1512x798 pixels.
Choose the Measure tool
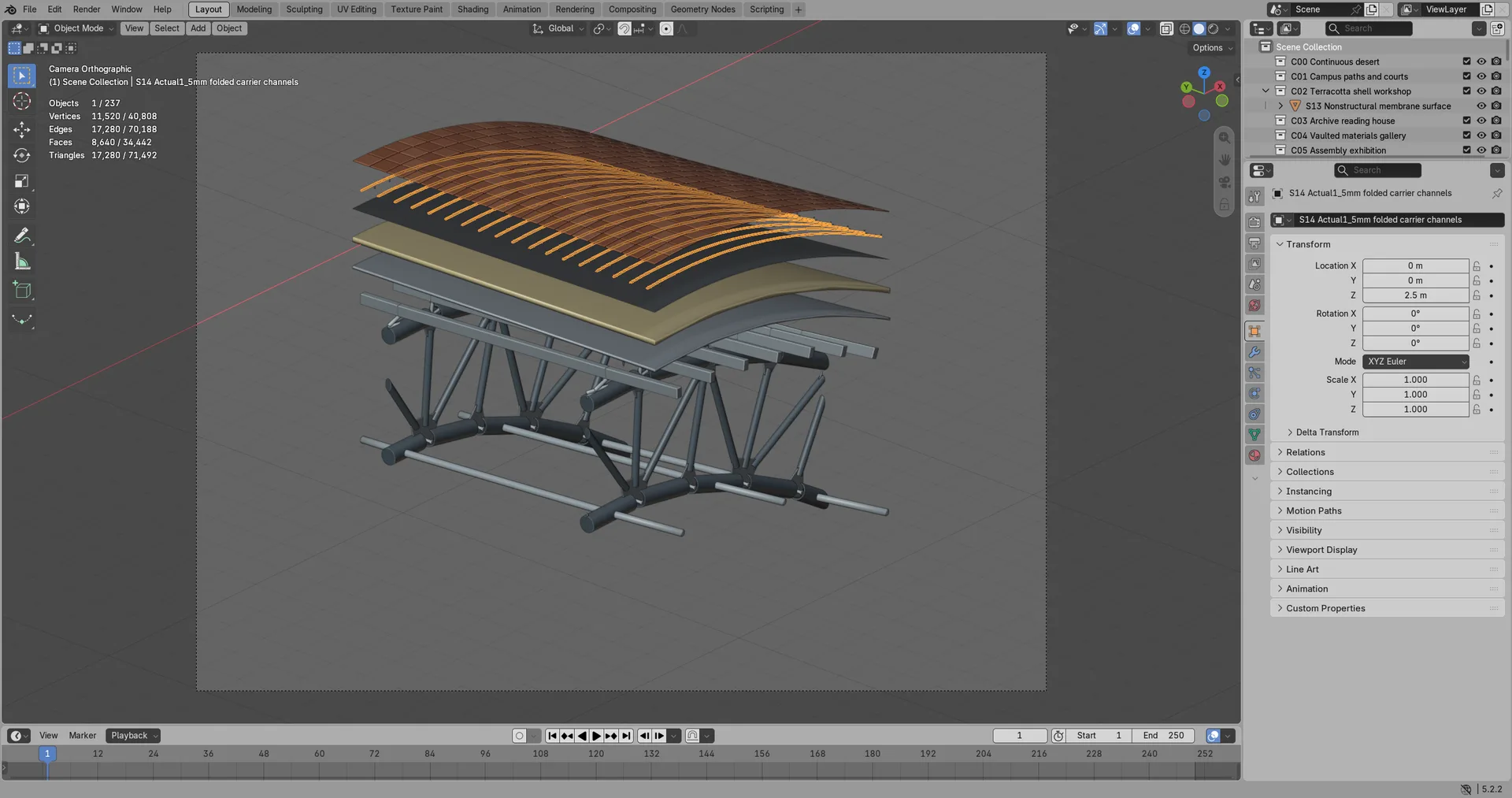coord(22,262)
